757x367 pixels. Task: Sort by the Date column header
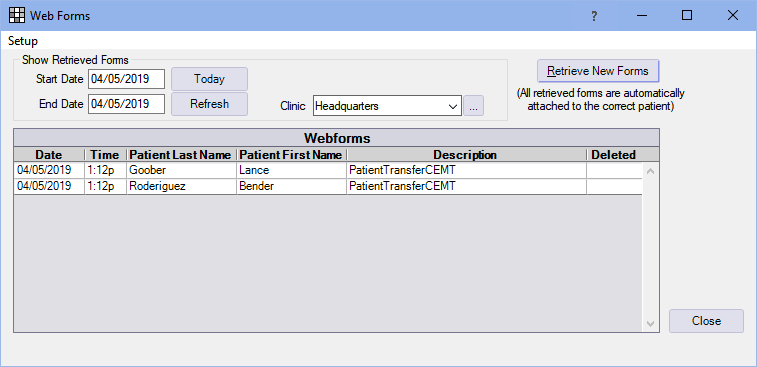click(x=49, y=155)
